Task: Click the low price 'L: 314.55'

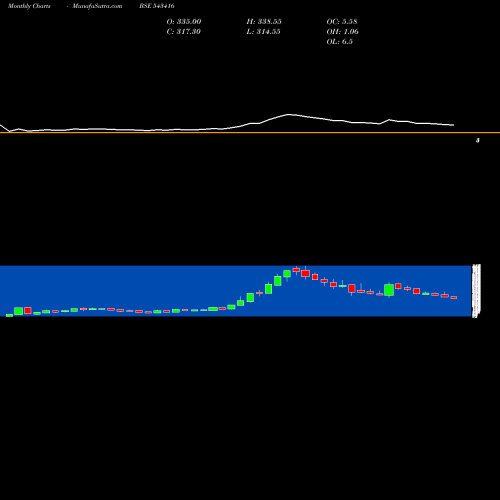Action: tap(263, 31)
